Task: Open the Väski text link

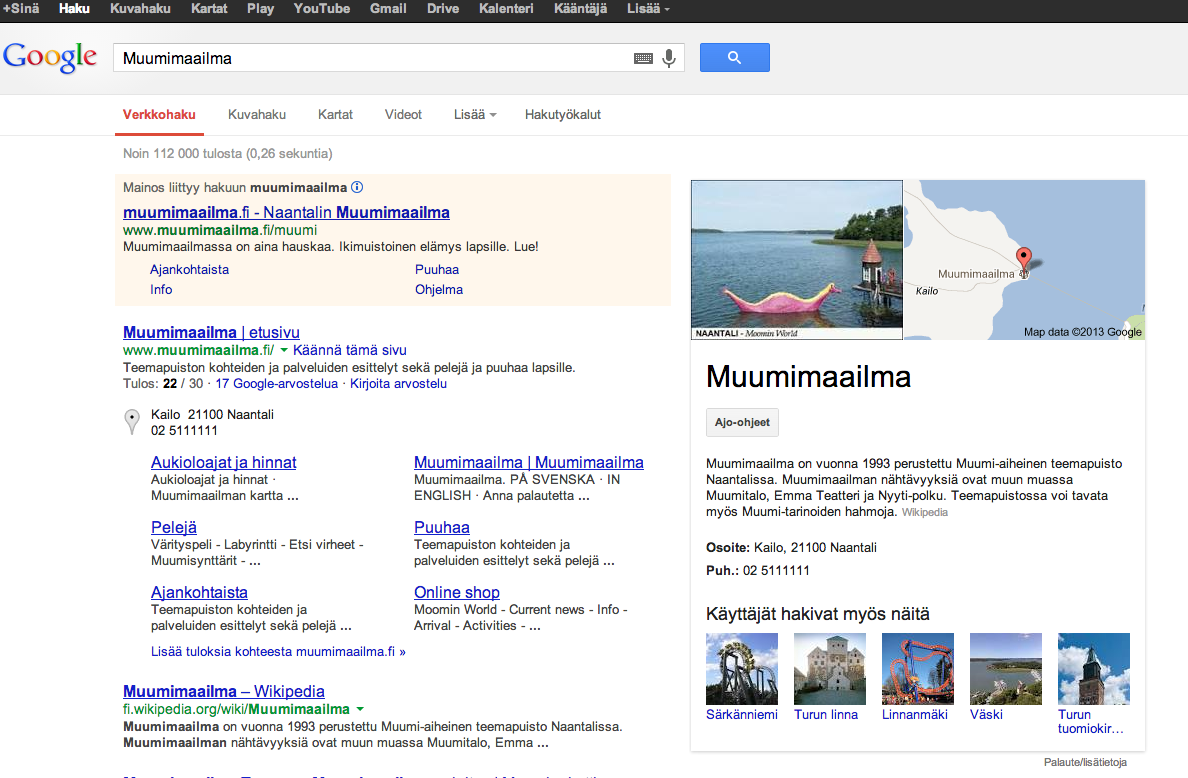Action: [986, 714]
